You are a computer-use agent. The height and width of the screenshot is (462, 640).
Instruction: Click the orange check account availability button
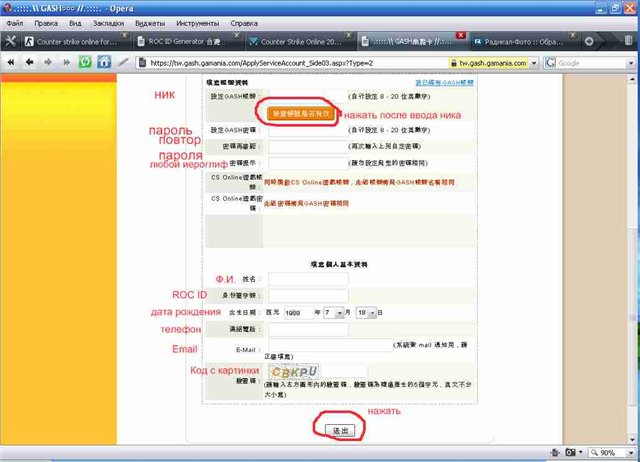pyautogui.click(x=301, y=114)
